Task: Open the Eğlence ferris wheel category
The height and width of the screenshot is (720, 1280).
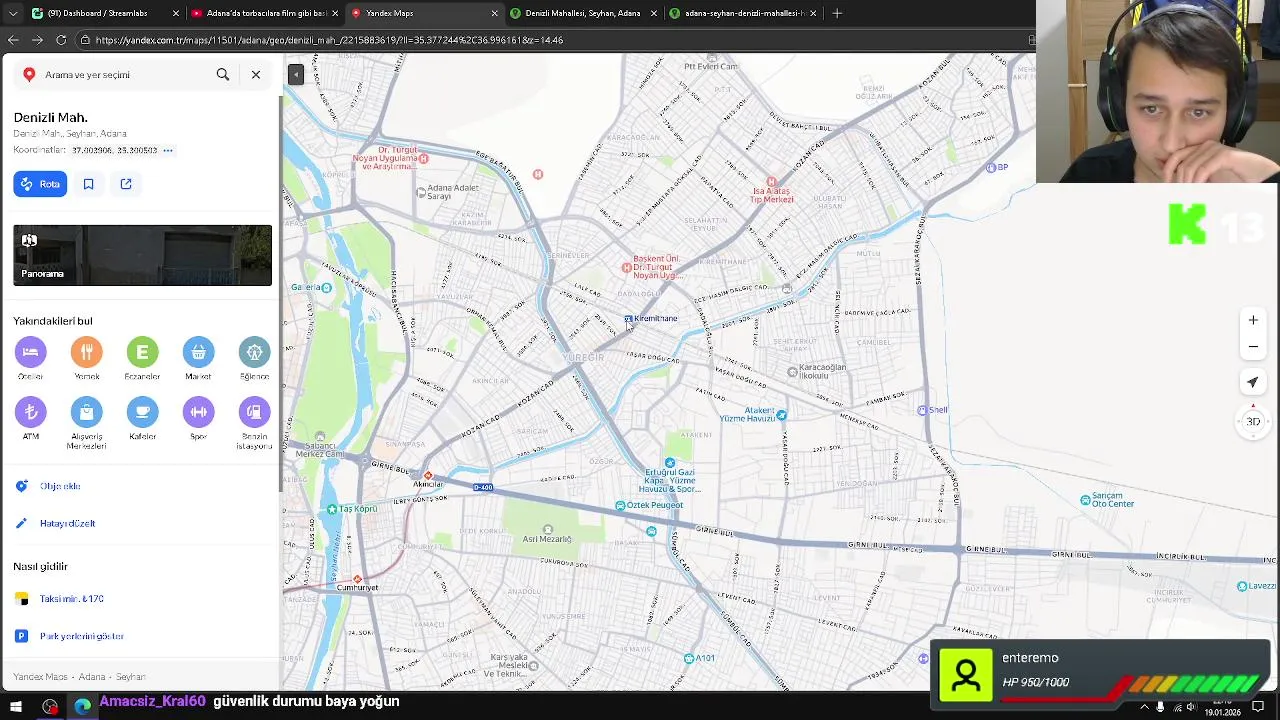Action: tap(254, 352)
